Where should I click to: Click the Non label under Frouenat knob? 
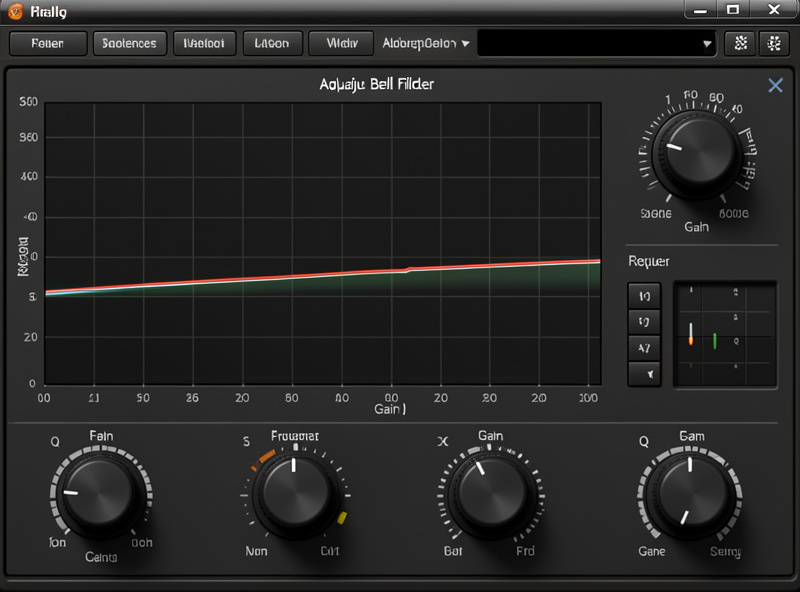256,551
